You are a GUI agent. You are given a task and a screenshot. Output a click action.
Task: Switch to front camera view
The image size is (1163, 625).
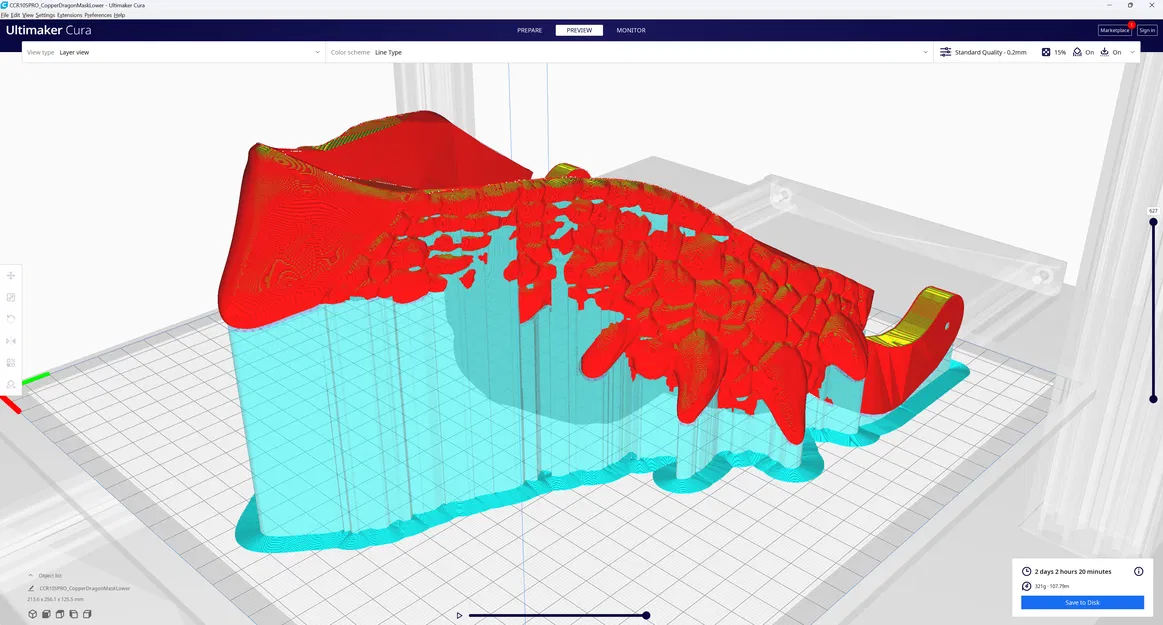[x=46, y=614]
